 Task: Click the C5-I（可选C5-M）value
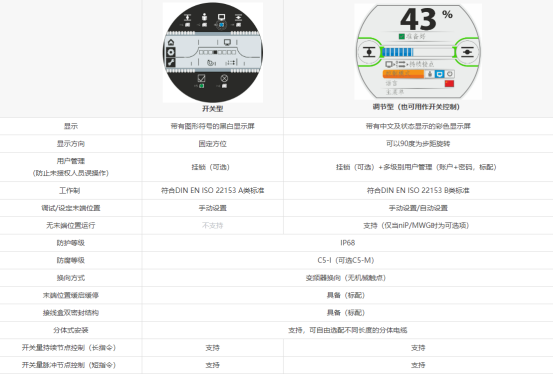tap(346, 260)
